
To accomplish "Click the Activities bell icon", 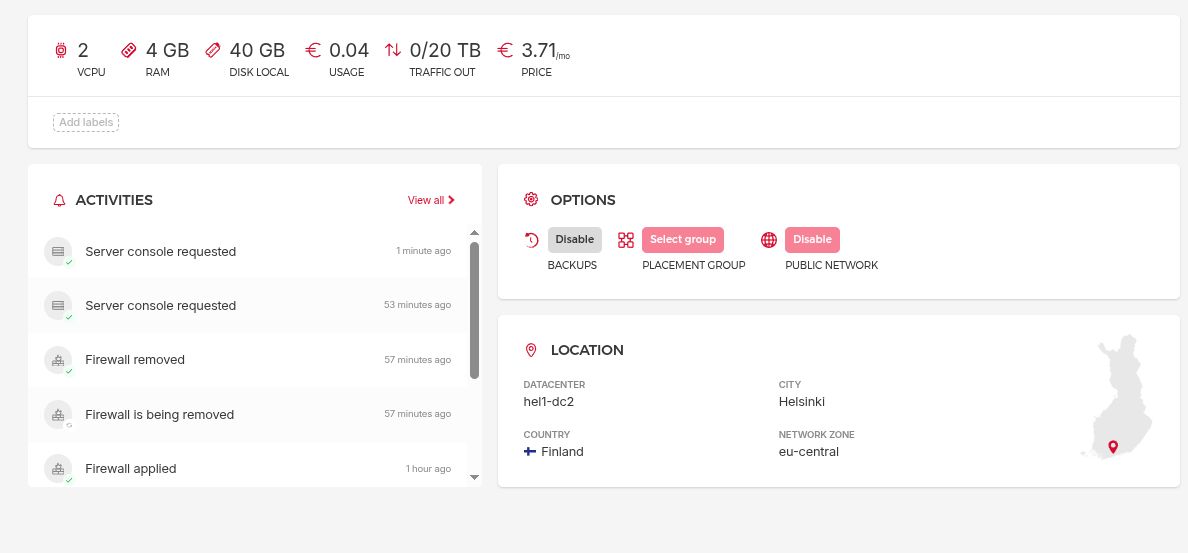I will [59, 200].
